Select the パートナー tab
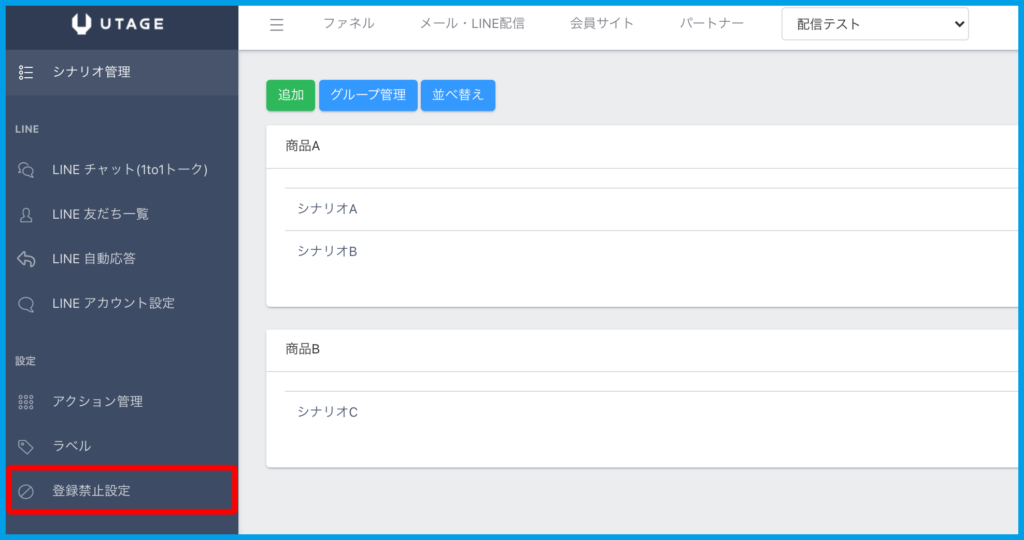This screenshot has width=1024, height=540. (711, 24)
